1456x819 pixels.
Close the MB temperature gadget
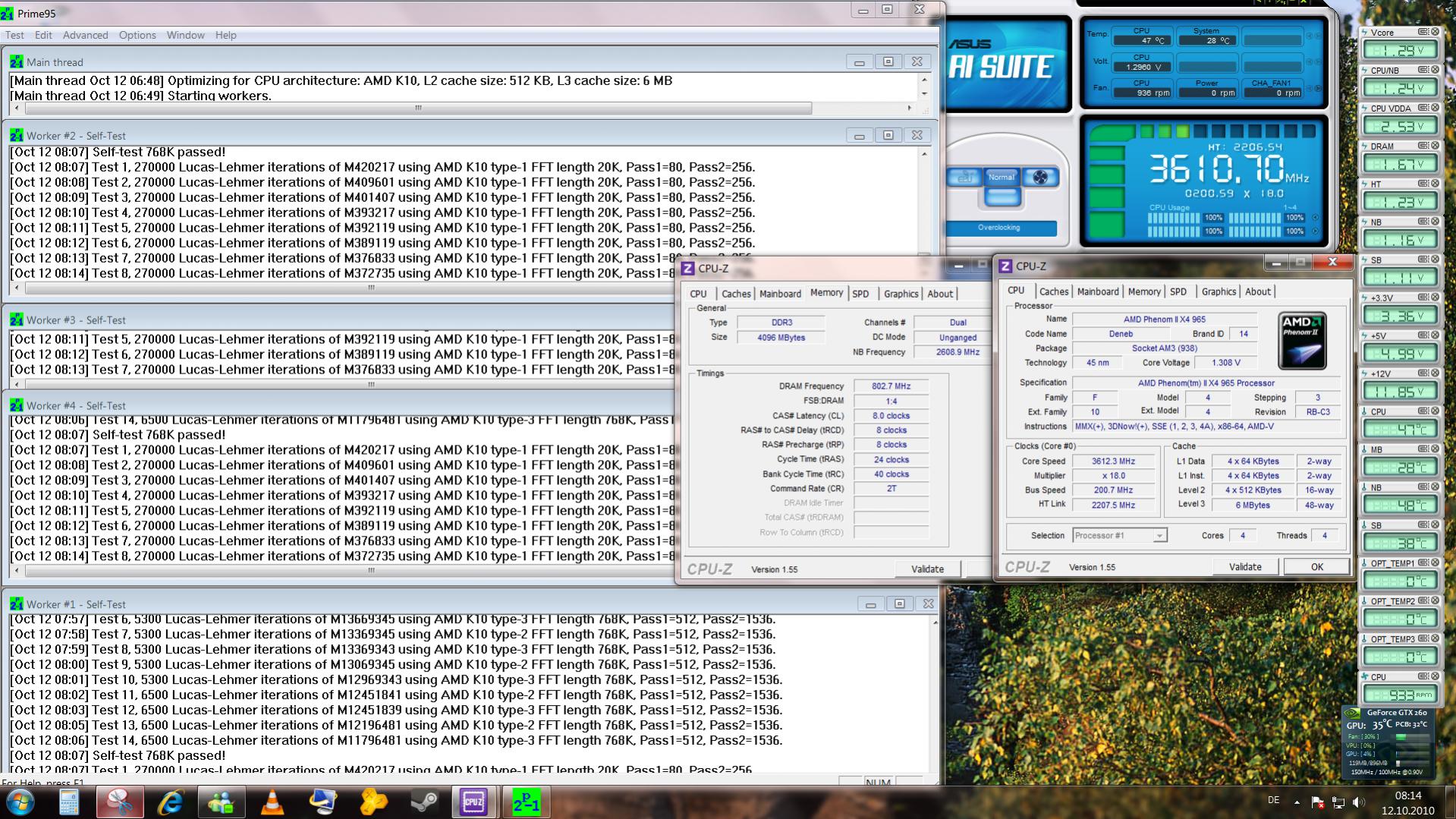(1435, 449)
